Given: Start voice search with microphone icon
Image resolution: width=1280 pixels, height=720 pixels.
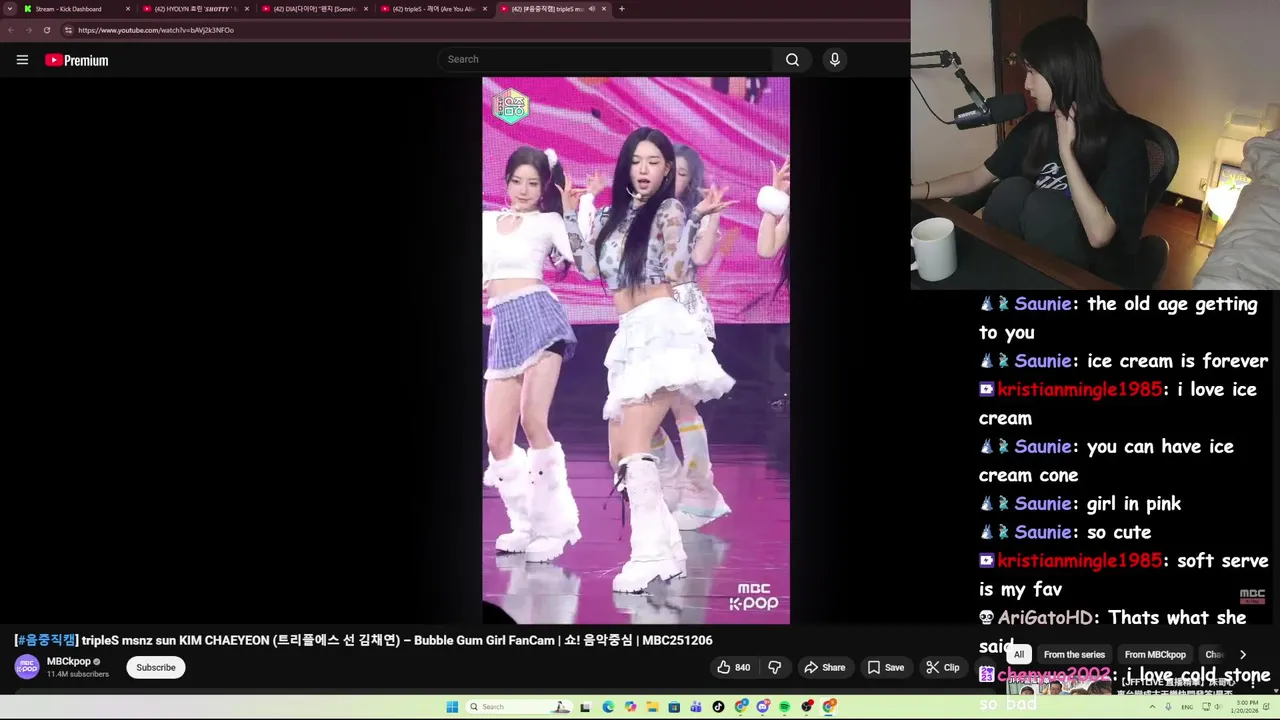Looking at the screenshot, I should coord(835,59).
